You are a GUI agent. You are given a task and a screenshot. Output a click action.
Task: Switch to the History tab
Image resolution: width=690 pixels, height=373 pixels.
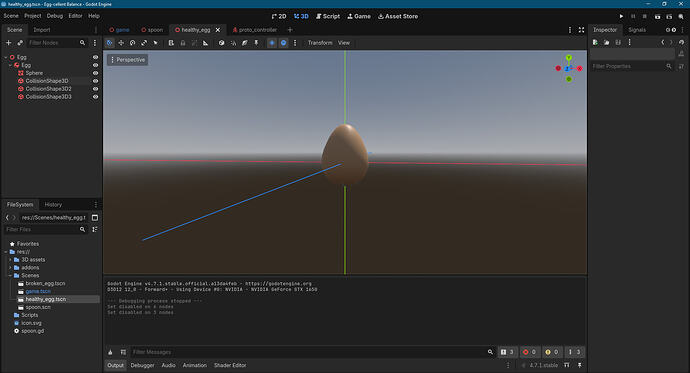tap(53, 205)
